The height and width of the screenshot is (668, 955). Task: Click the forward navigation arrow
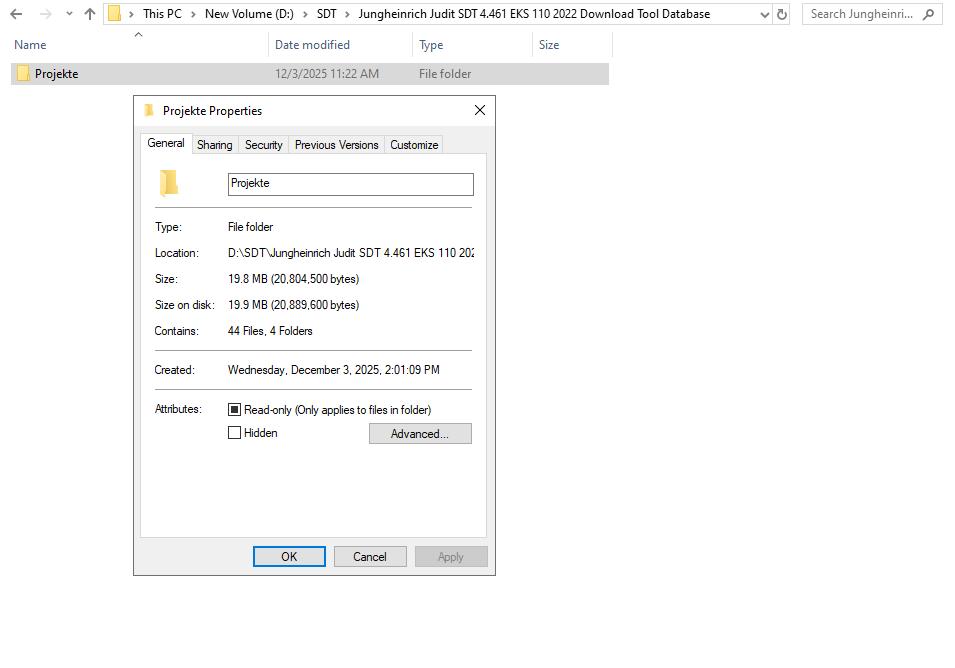click(x=46, y=14)
